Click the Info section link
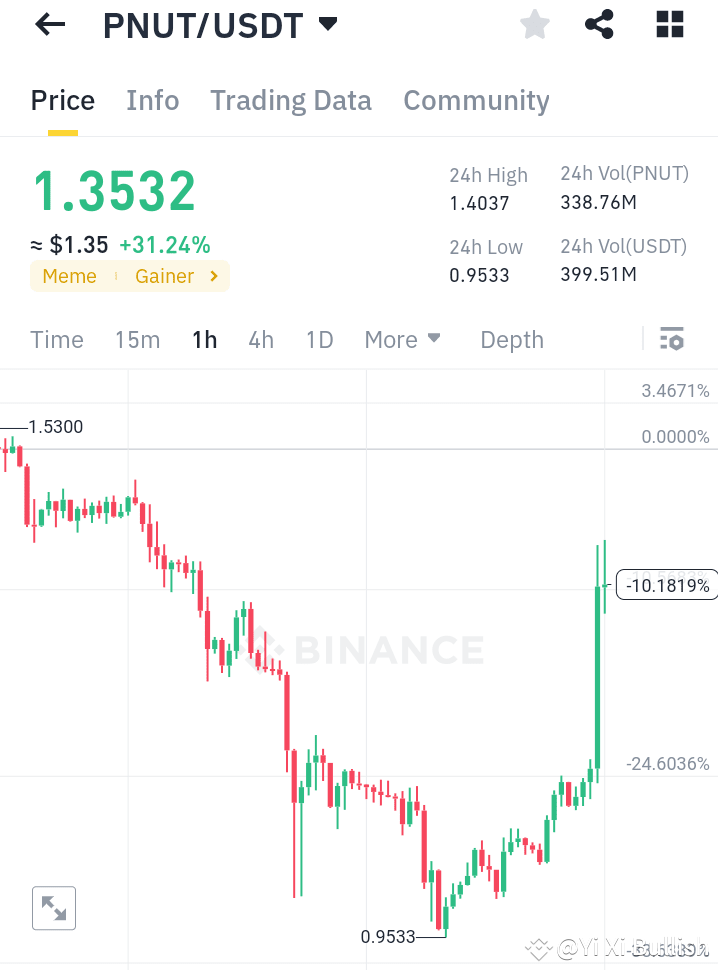Image resolution: width=718 pixels, height=970 pixels. (x=152, y=100)
